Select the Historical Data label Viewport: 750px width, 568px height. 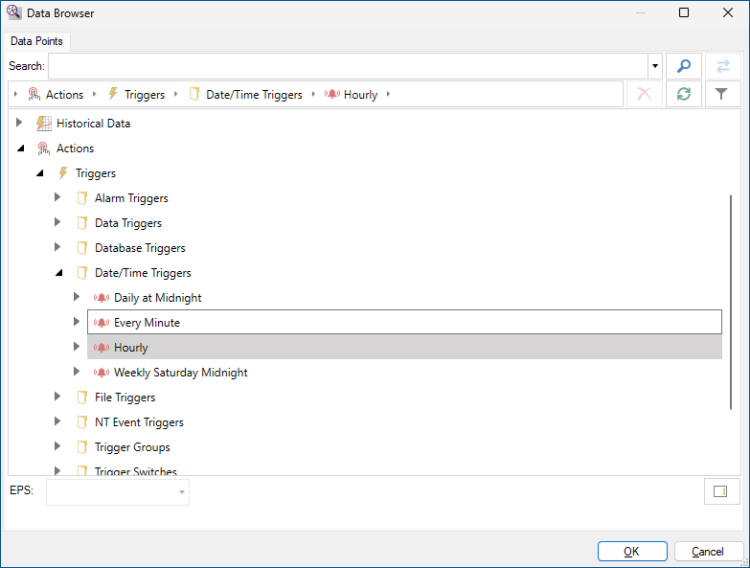point(93,123)
